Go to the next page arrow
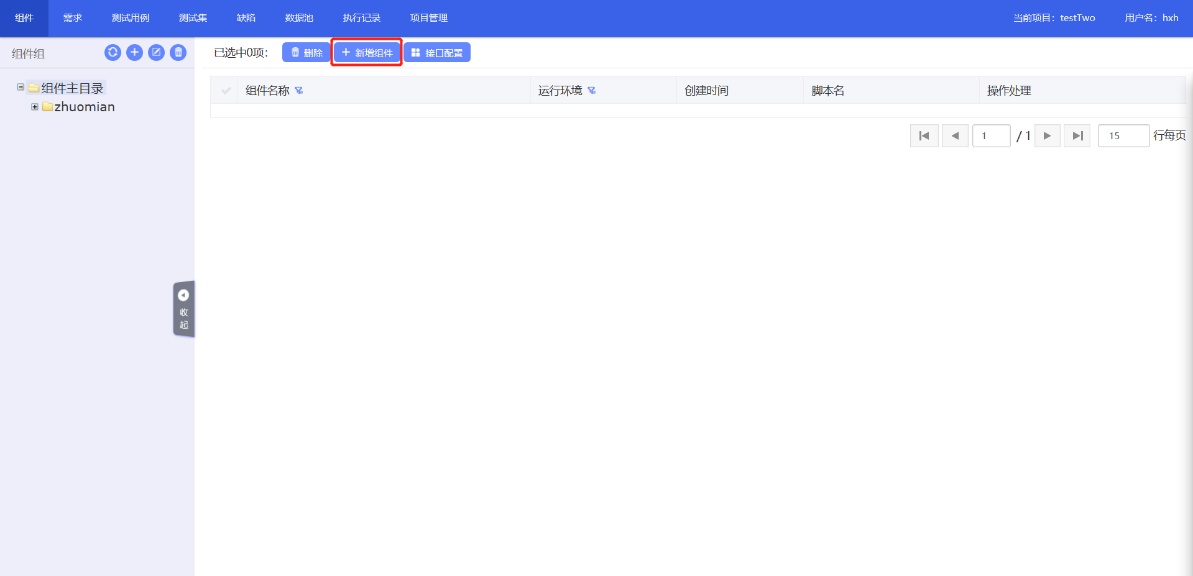This screenshot has height=576, width=1193. (x=1047, y=136)
